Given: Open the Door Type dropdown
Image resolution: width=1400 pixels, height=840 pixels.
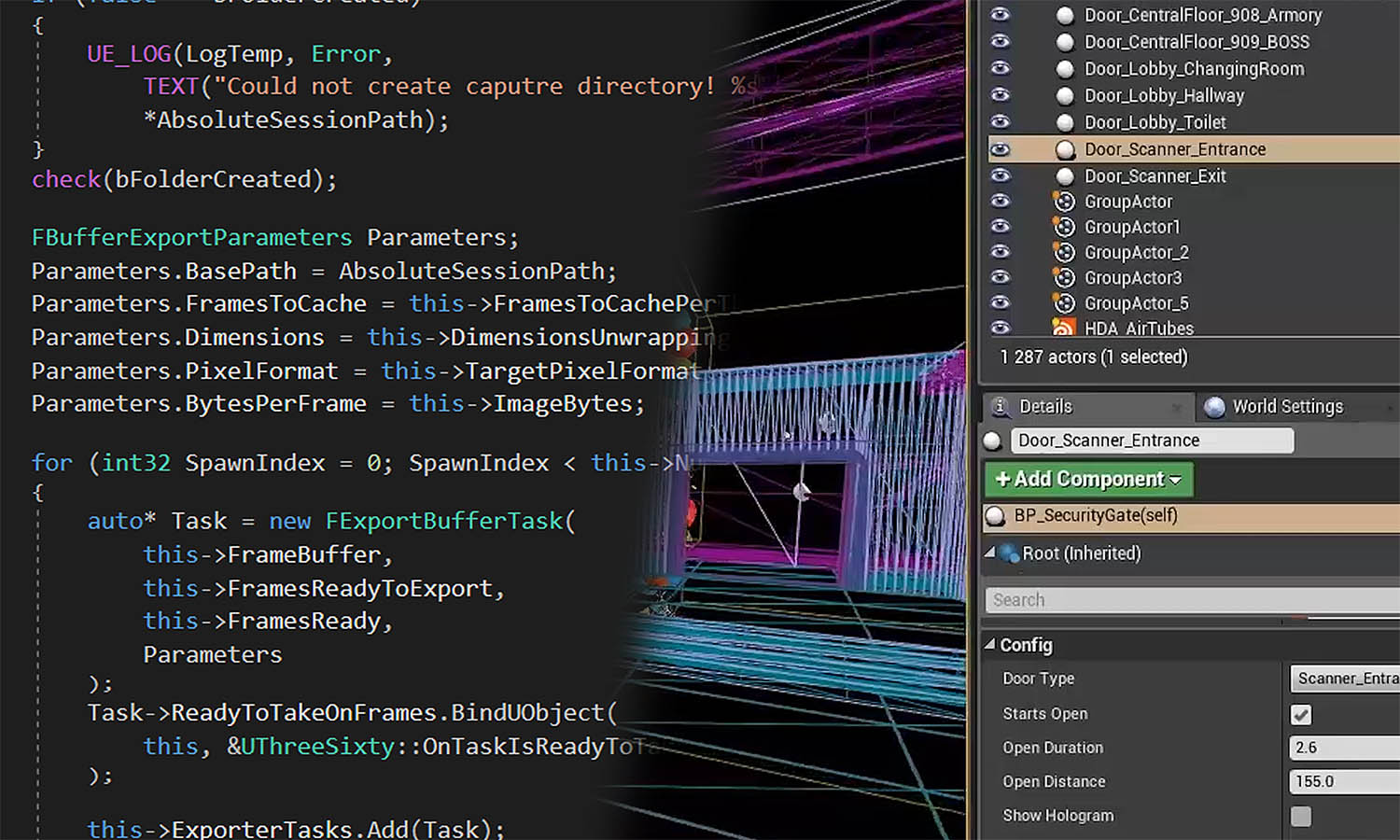Looking at the screenshot, I should tap(1344, 679).
